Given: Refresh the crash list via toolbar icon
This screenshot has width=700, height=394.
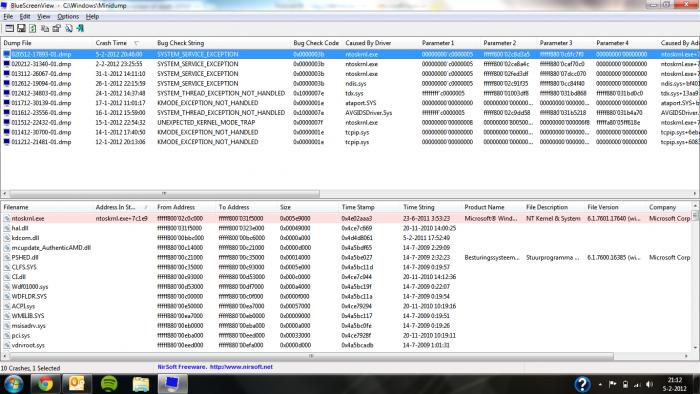Looking at the screenshot, I should coord(33,28).
